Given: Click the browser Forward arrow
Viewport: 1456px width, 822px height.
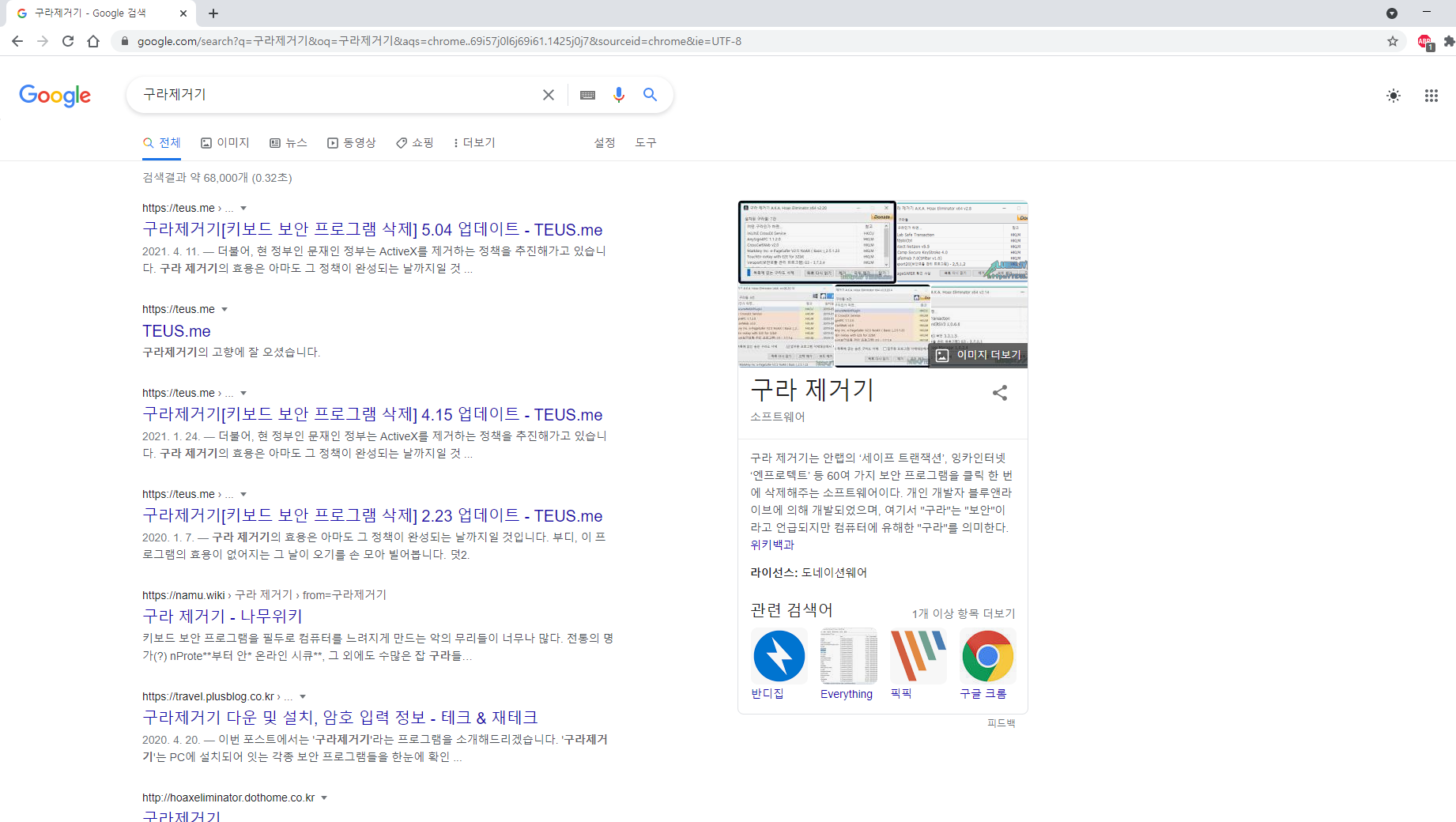Looking at the screenshot, I should pyautogui.click(x=43, y=41).
